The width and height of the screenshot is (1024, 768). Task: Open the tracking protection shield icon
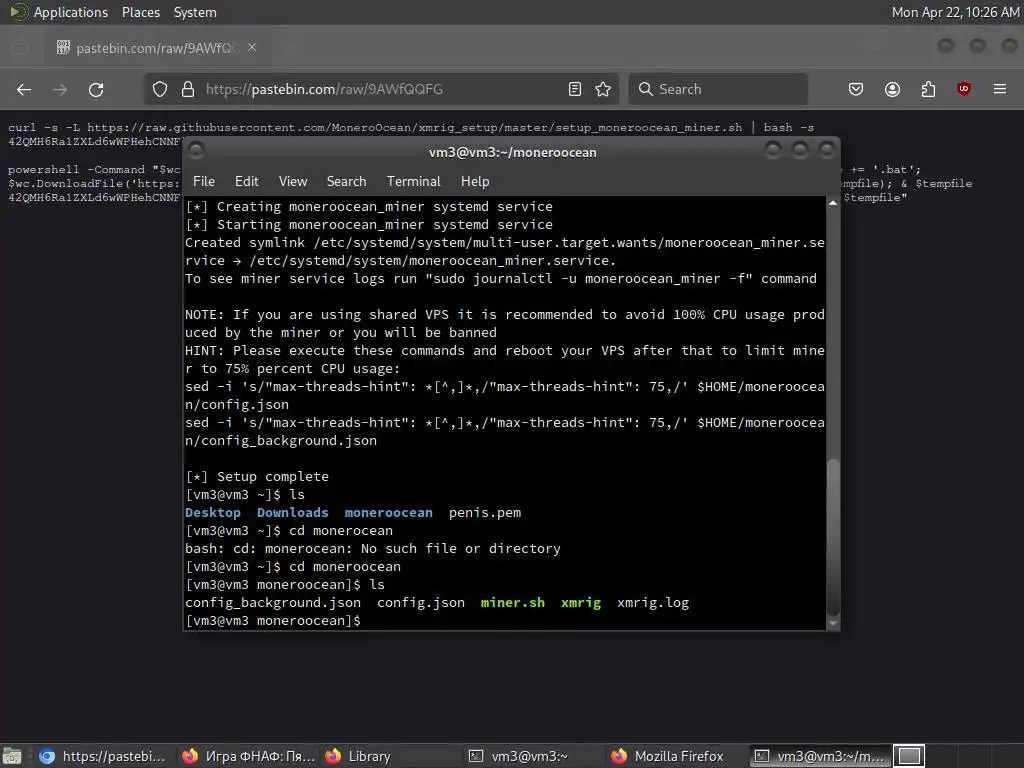click(x=160, y=89)
